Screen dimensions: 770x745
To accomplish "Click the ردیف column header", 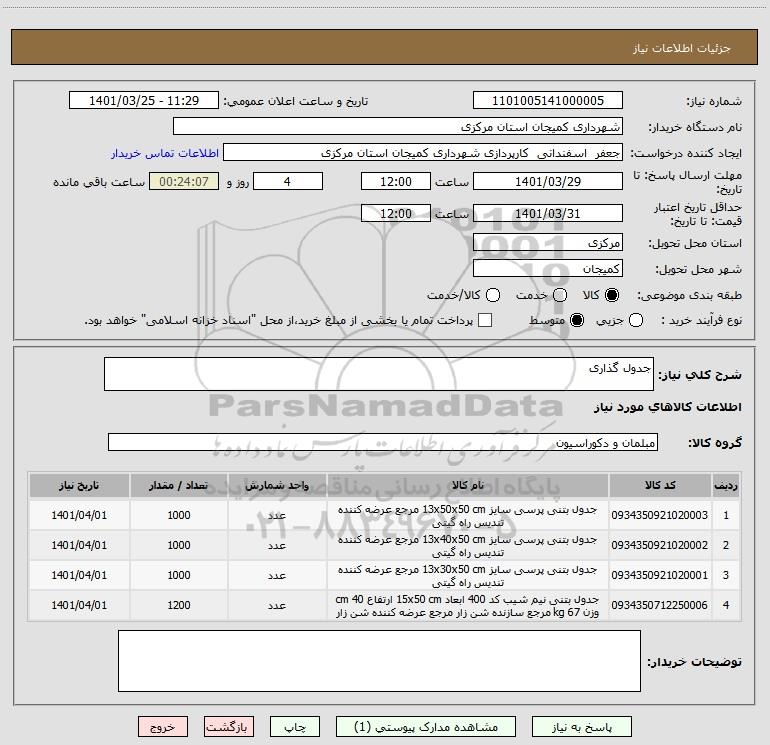I will coord(726,485).
